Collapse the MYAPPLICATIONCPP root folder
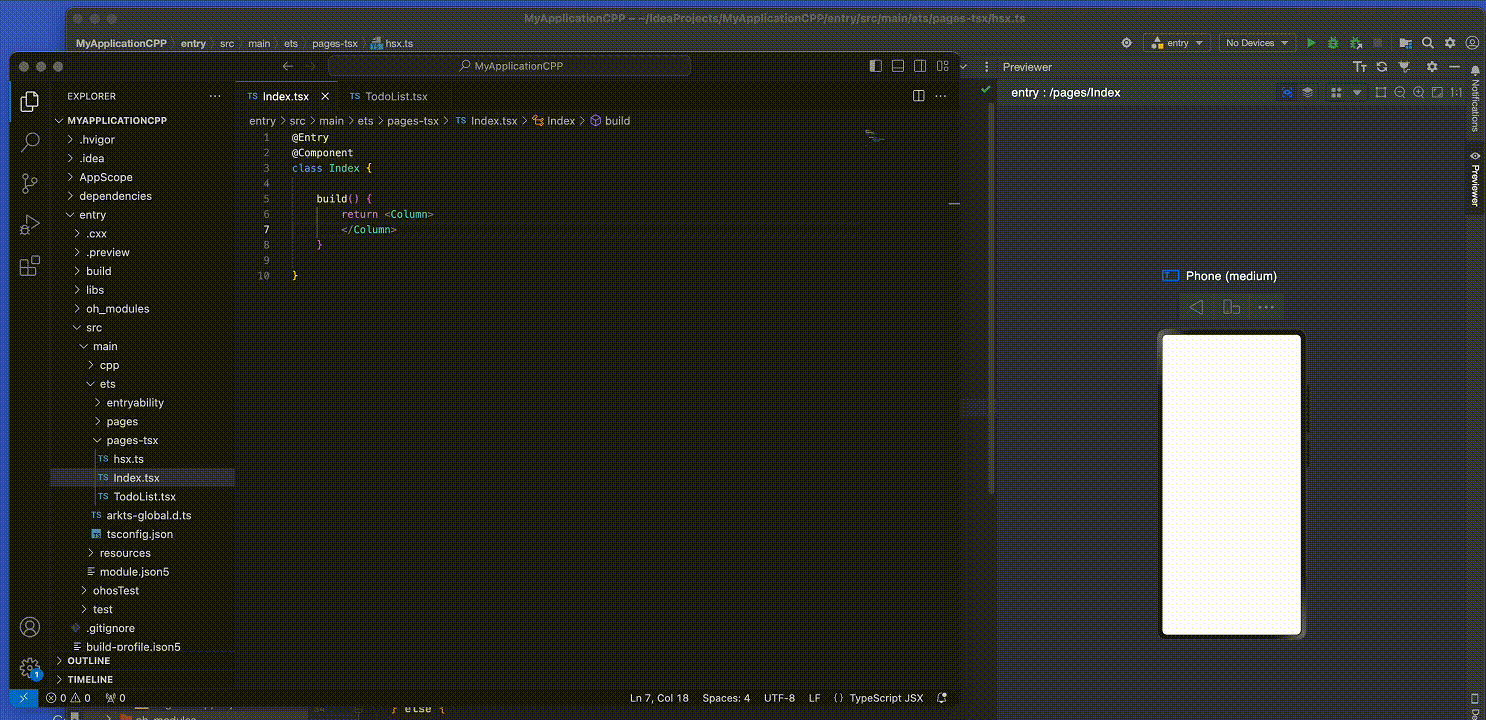 pyautogui.click(x=116, y=120)
